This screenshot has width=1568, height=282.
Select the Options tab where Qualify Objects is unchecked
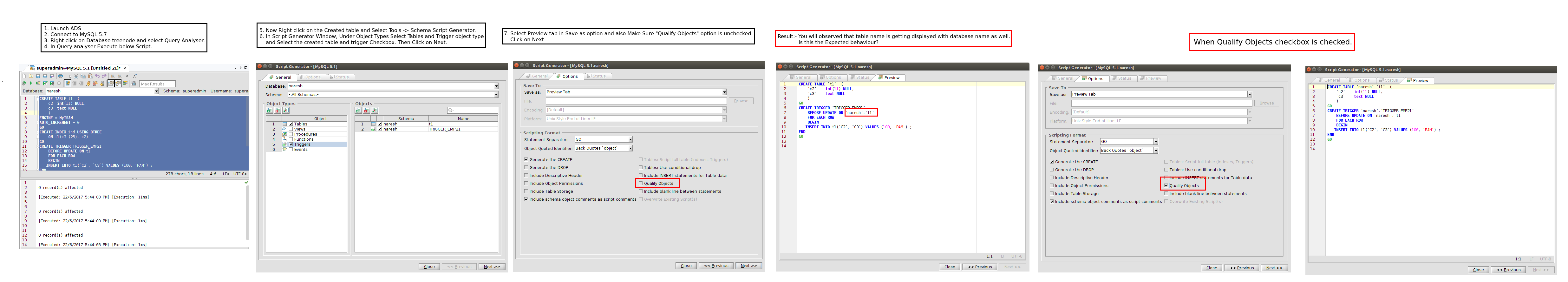[567, 76]
